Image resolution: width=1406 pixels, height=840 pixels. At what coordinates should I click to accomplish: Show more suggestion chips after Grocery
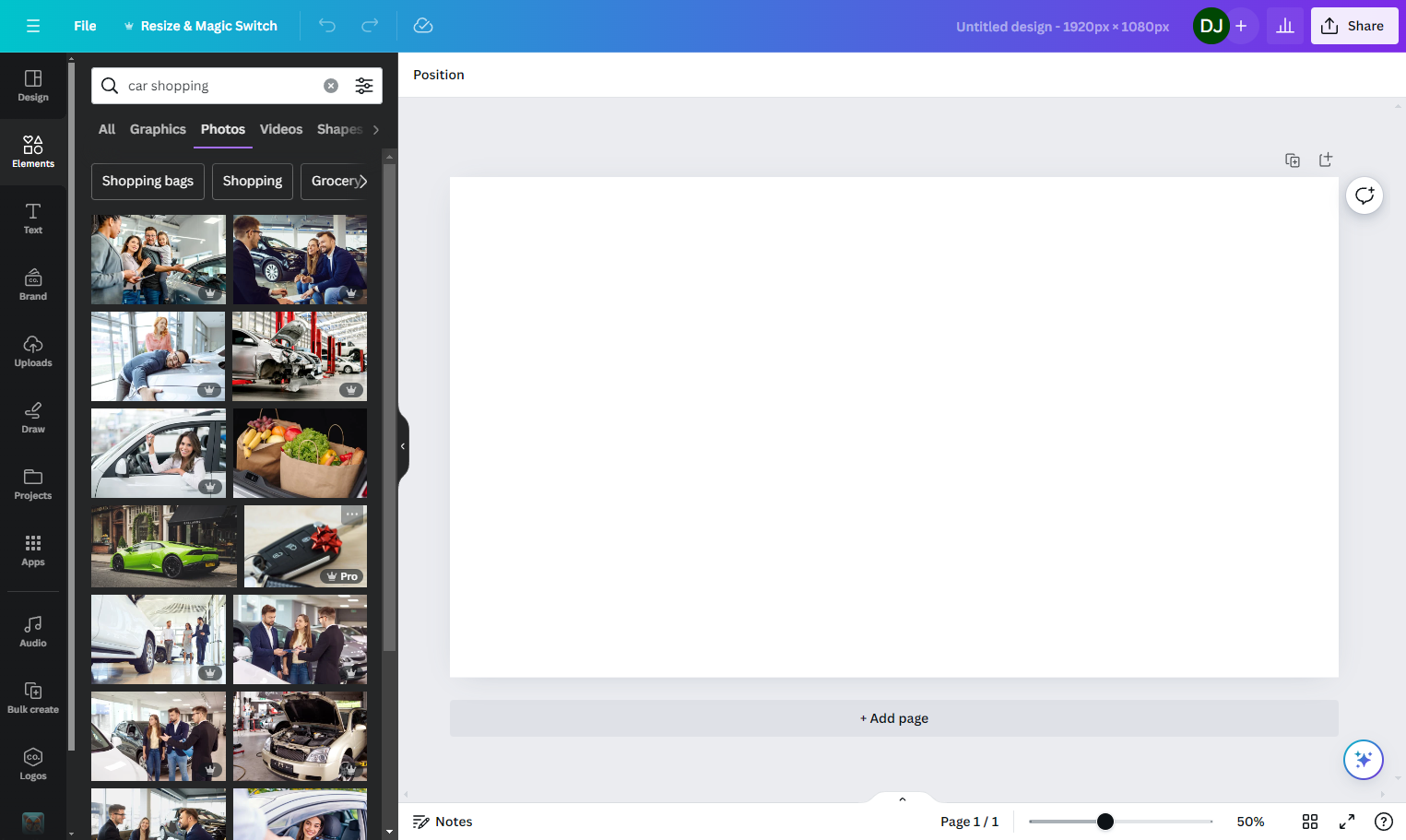point(363,182)
